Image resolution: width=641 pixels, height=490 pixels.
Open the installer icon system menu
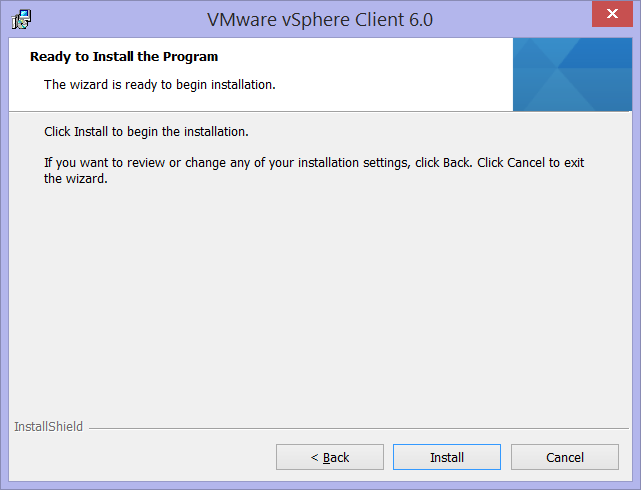21,19
